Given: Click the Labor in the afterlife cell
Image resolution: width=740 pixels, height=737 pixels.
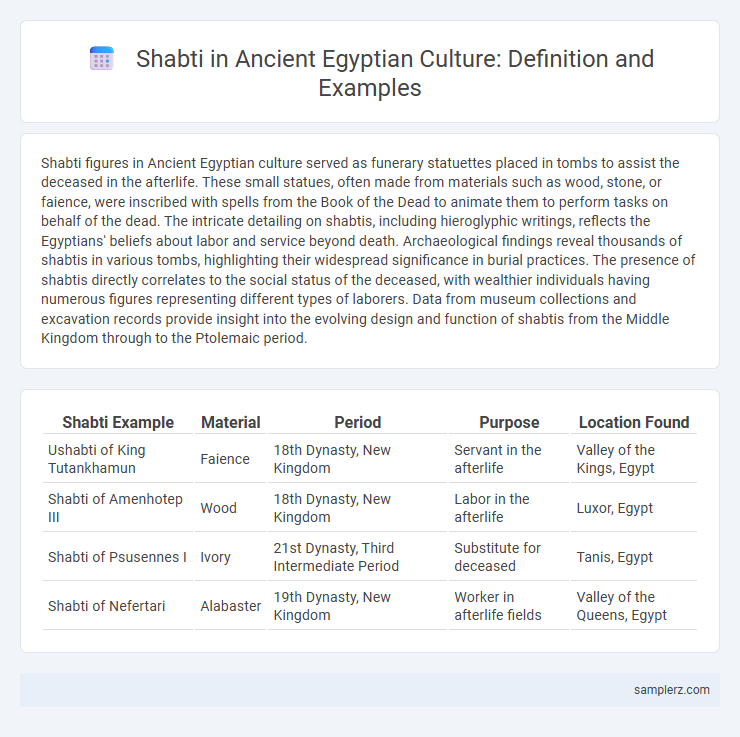Looking at the screenshot, I should coord(509,508).
